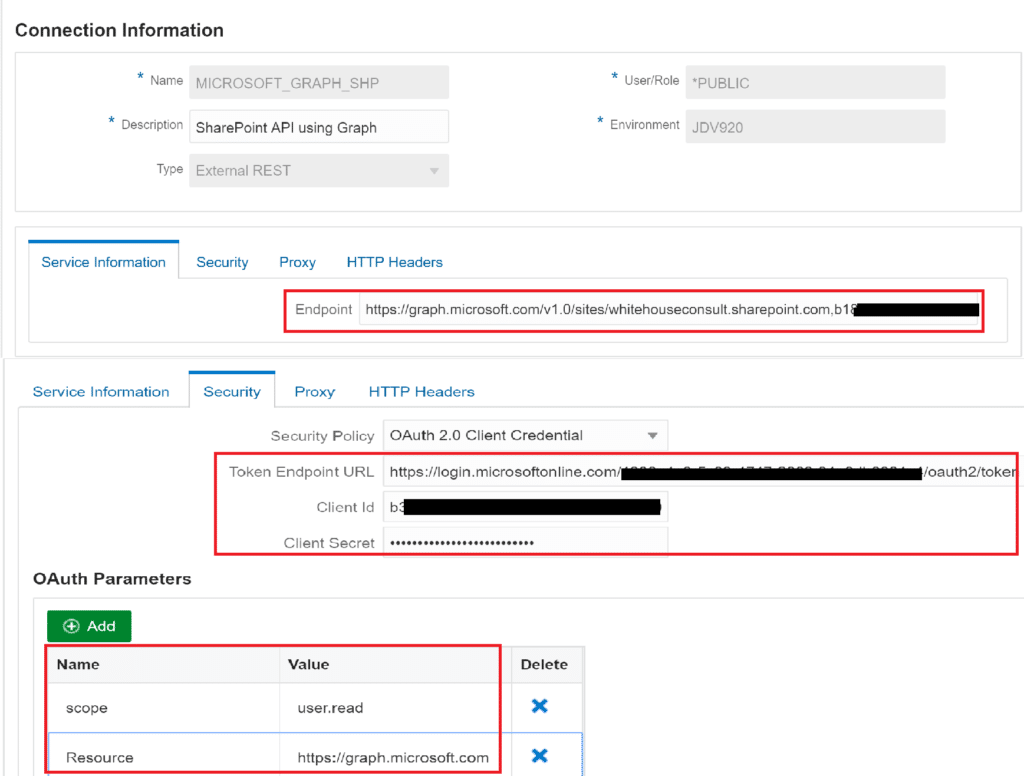Edit the Endpoint URL field
The width and height of the screenshot is (1024, 776).
(x=669, y=310)
